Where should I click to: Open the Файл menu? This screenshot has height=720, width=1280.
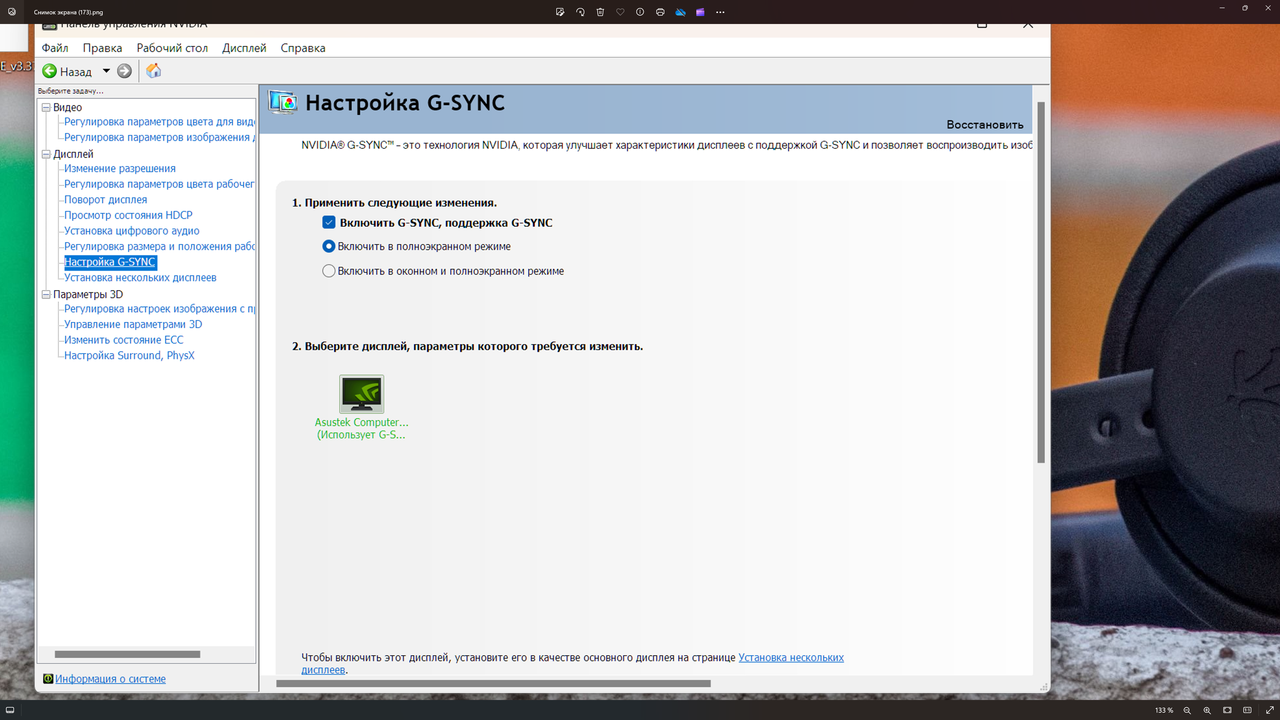point(55,48)
